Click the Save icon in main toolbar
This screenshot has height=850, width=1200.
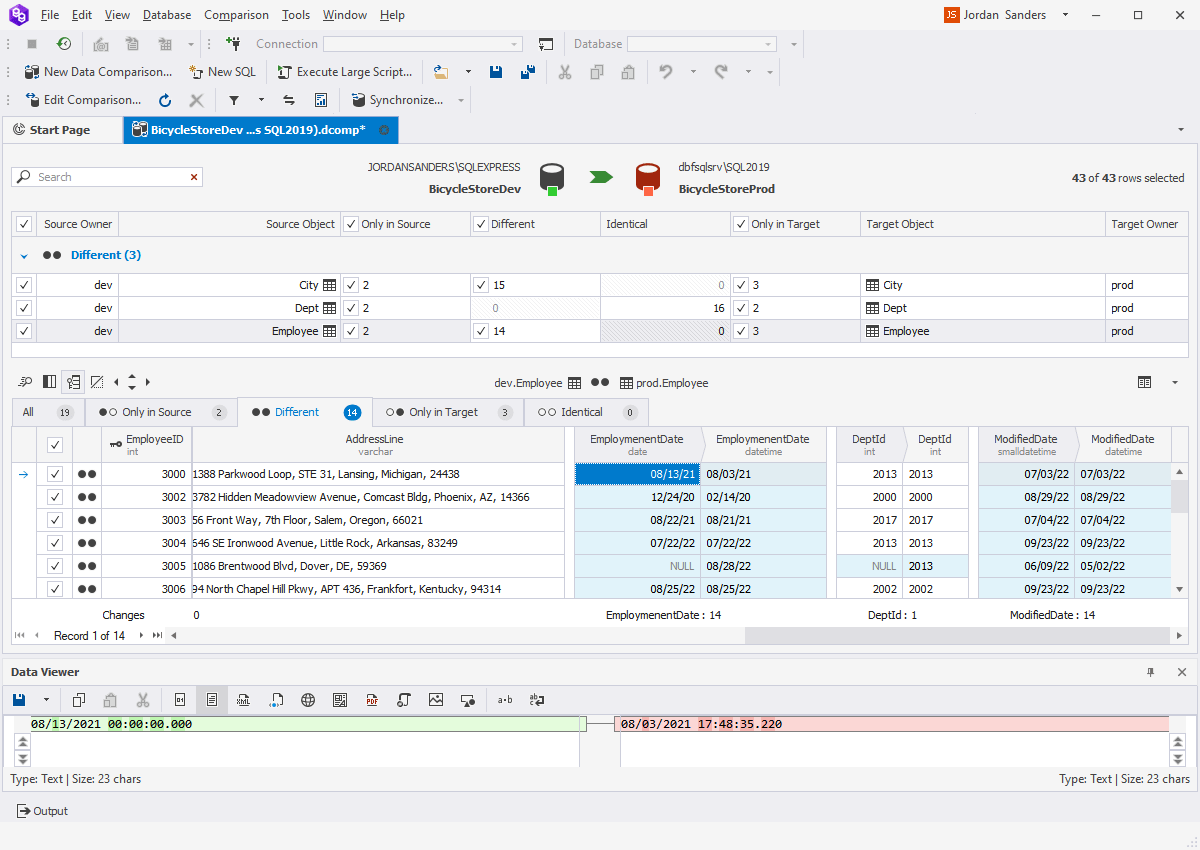[495, 72]
